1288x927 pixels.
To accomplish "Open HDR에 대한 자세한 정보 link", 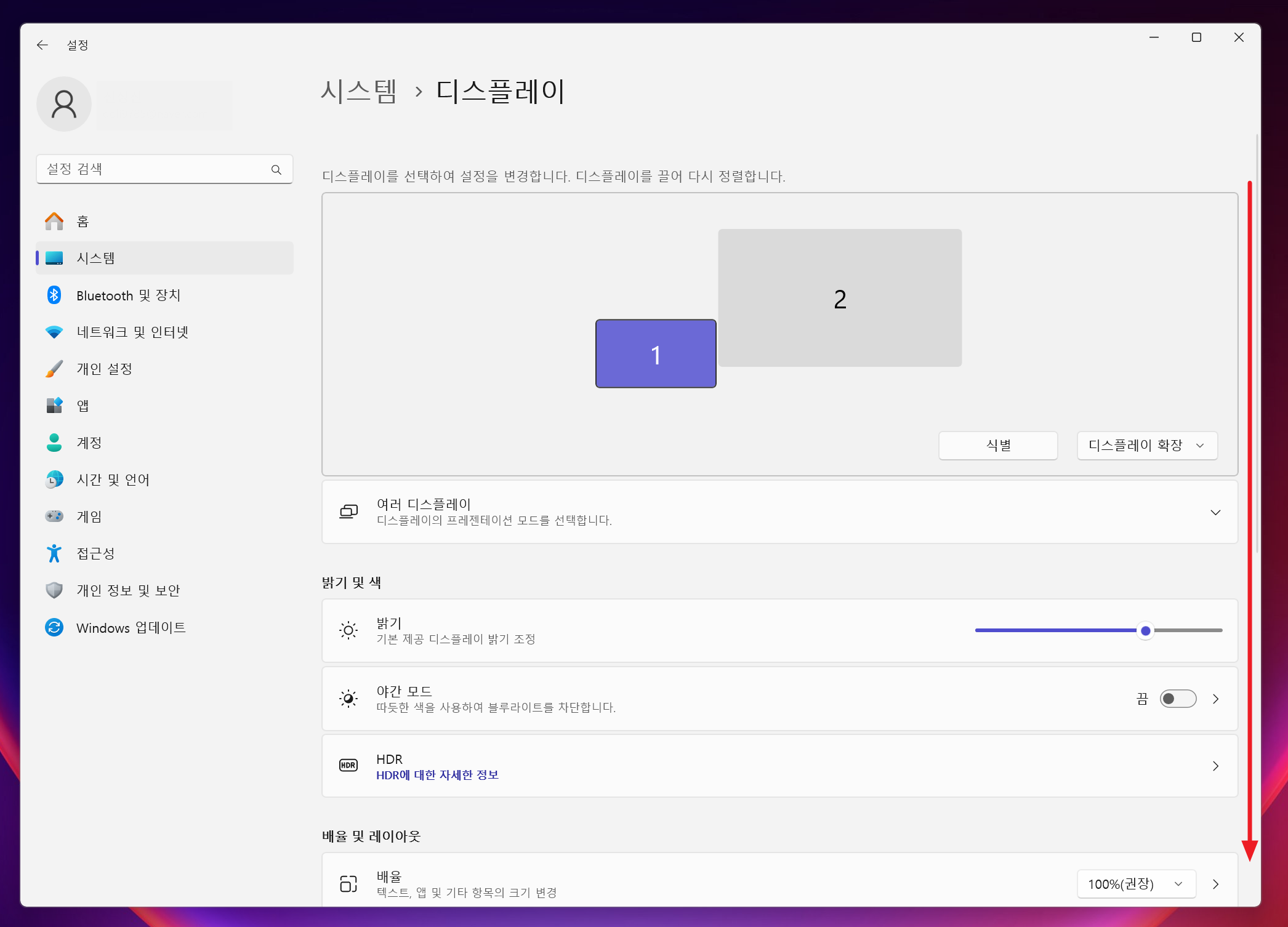I will coord(437,776).
